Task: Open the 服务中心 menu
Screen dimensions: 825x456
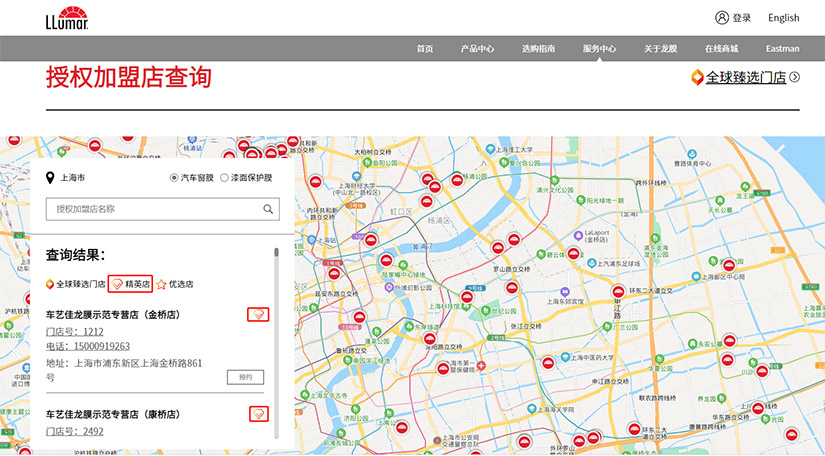Action: tap(600, 48)
